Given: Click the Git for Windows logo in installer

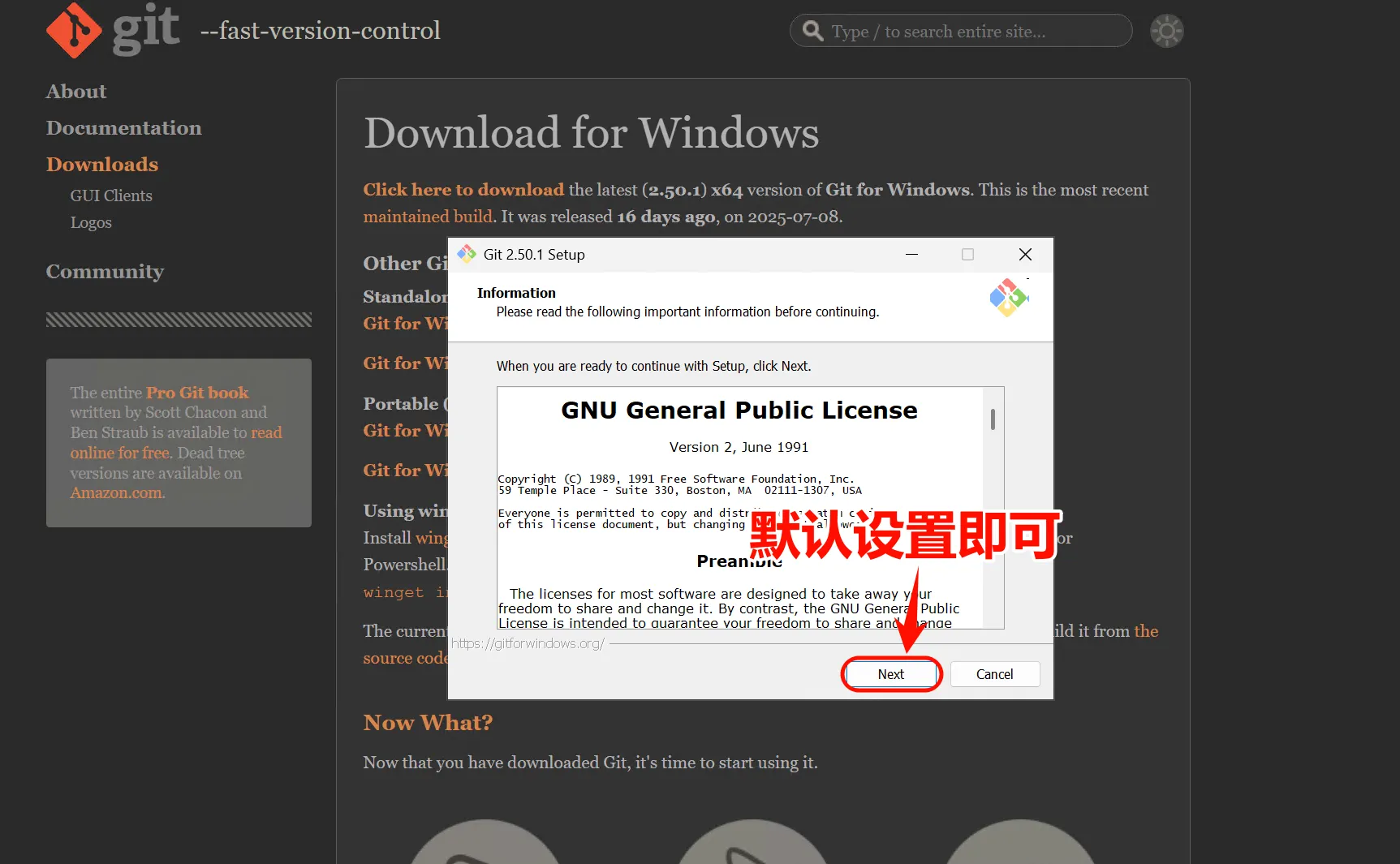Looking at the screenshot, I should (1008, 298).
